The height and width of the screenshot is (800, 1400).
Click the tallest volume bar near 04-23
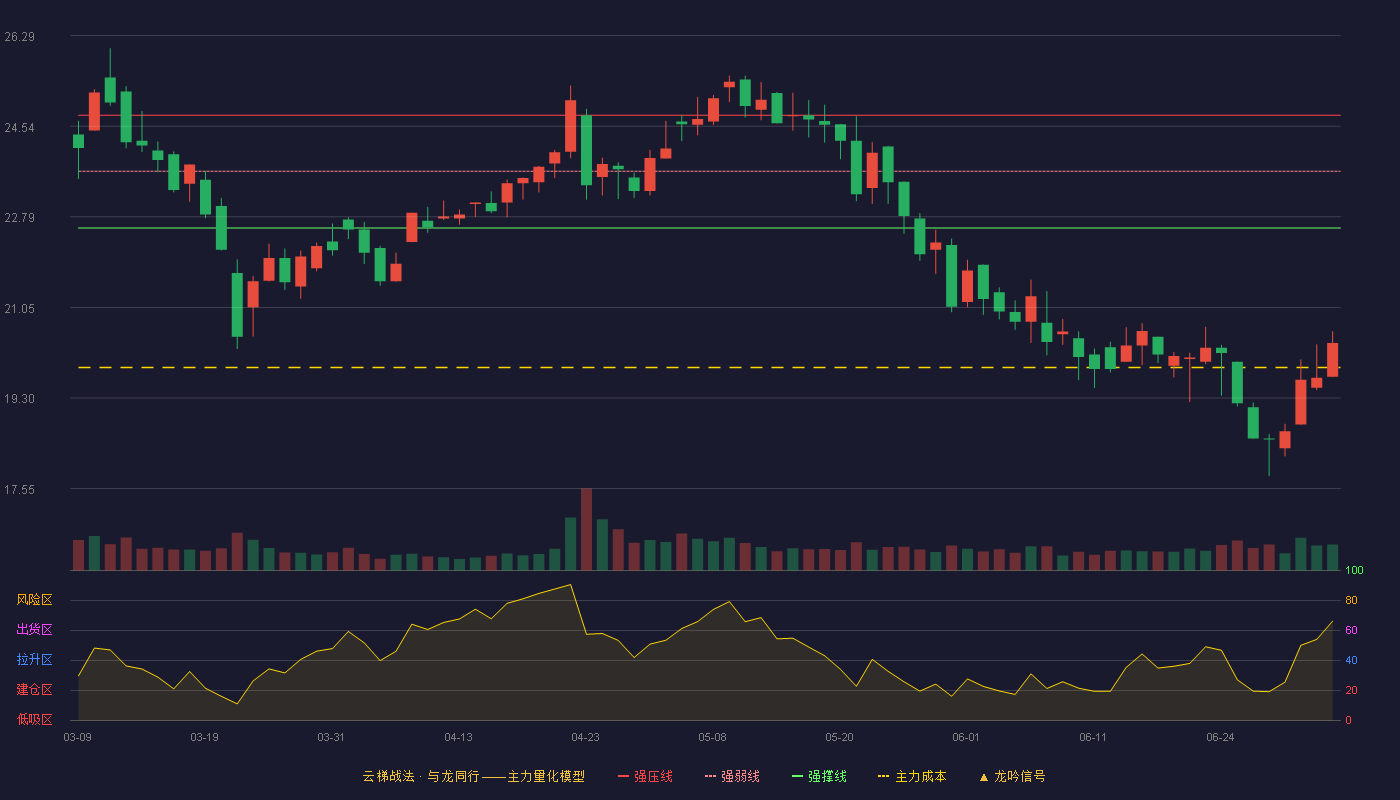[586, 529]
